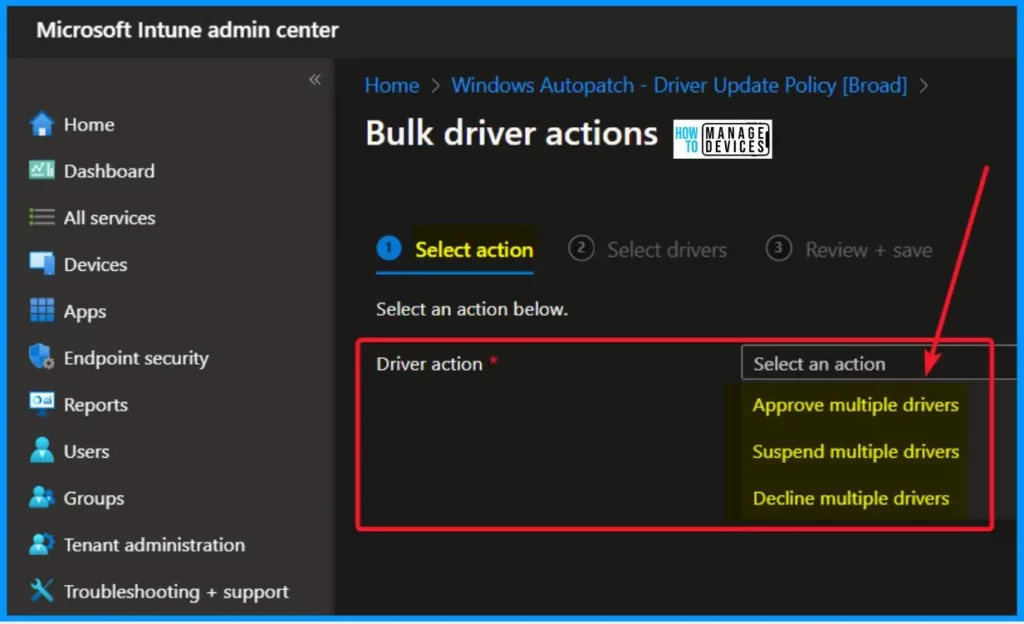
Task: Select the Select action wizard tab
Action: point(455,249)
